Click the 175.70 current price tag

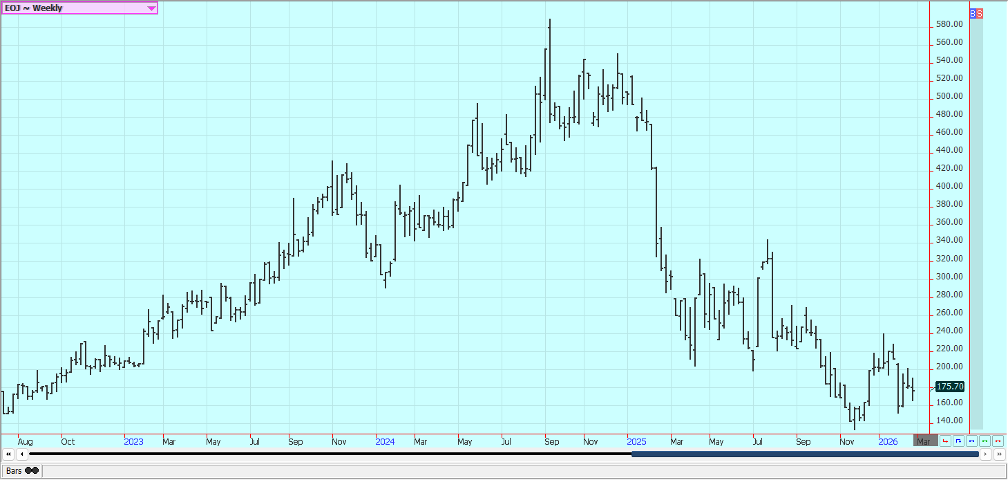(948, 386)
